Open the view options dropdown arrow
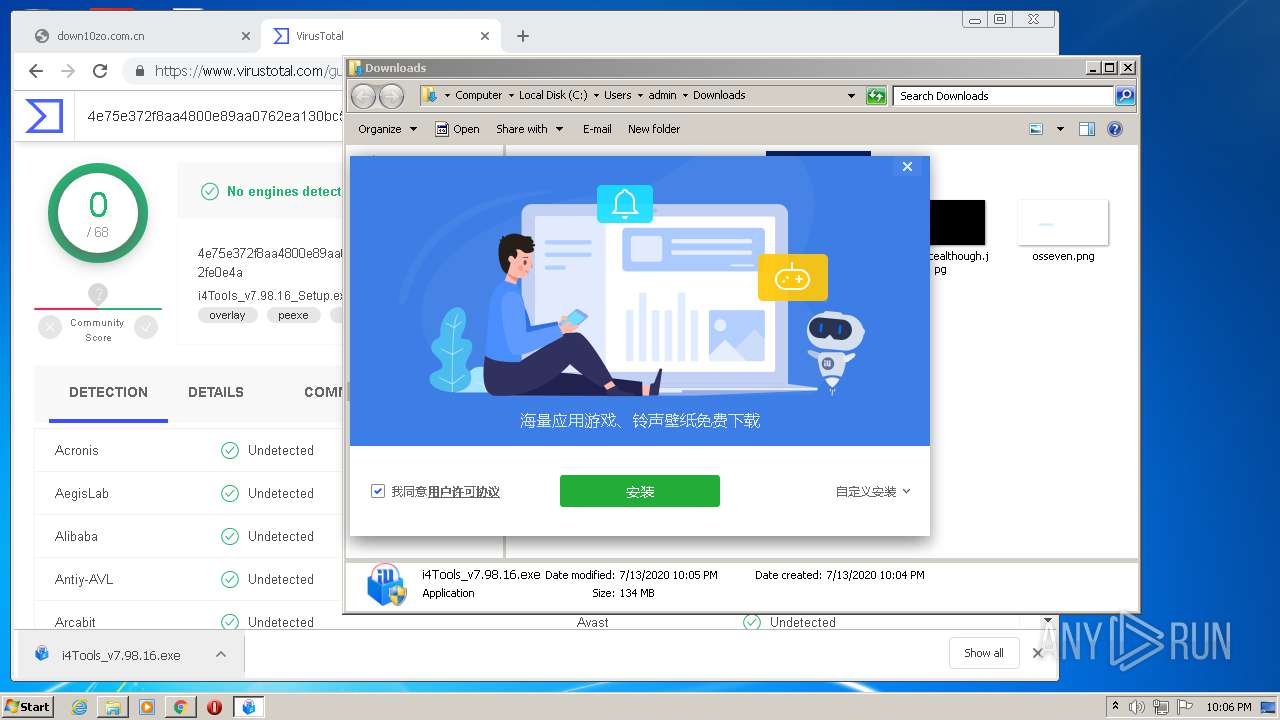 [x=1060, y=129]
